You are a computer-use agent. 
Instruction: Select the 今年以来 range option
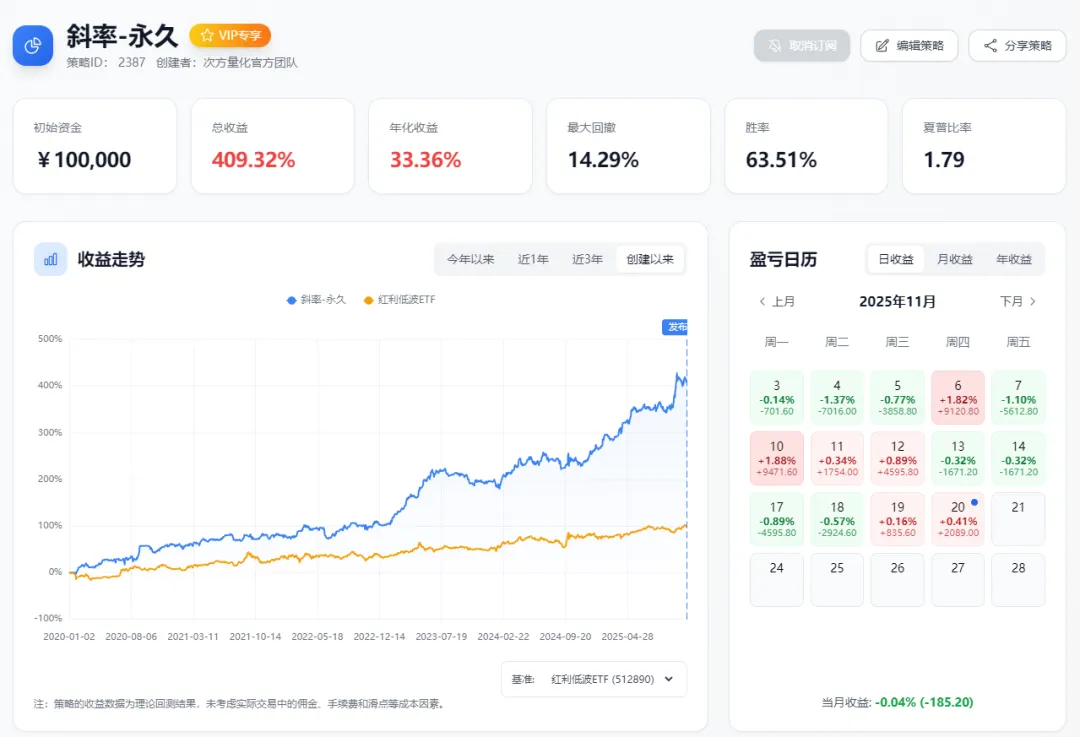(471, 259)
